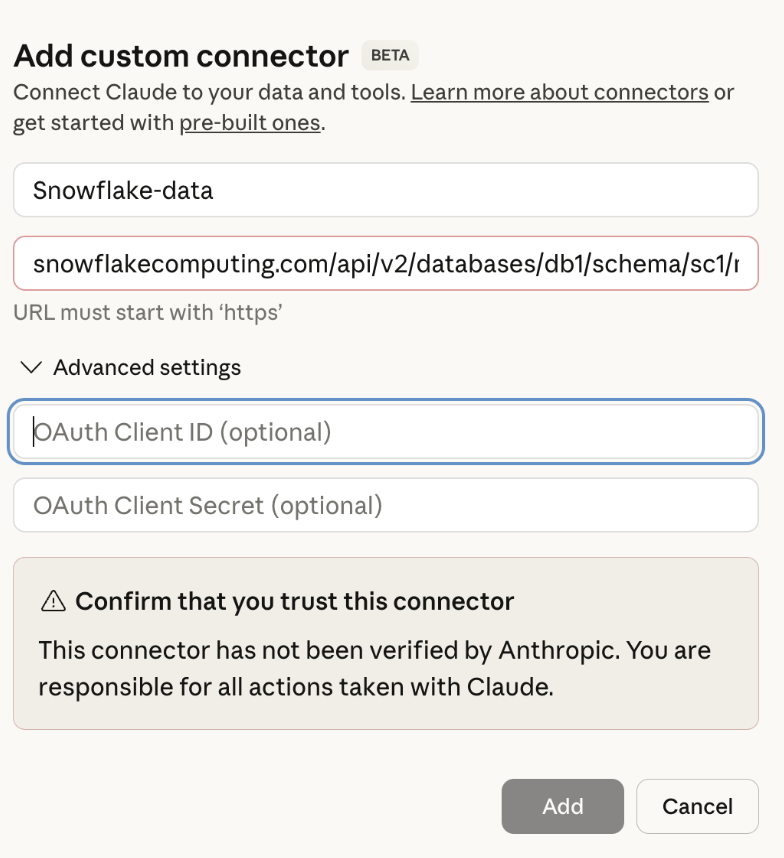Click the snowflakecomputing.com URL input field

point(385,264)
